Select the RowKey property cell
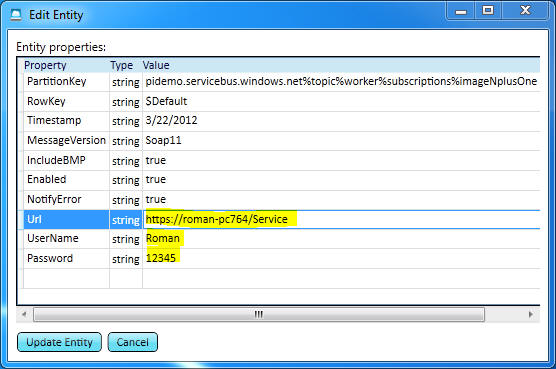The height and width of the screenshot is (369, 556). tap(66, 102)
